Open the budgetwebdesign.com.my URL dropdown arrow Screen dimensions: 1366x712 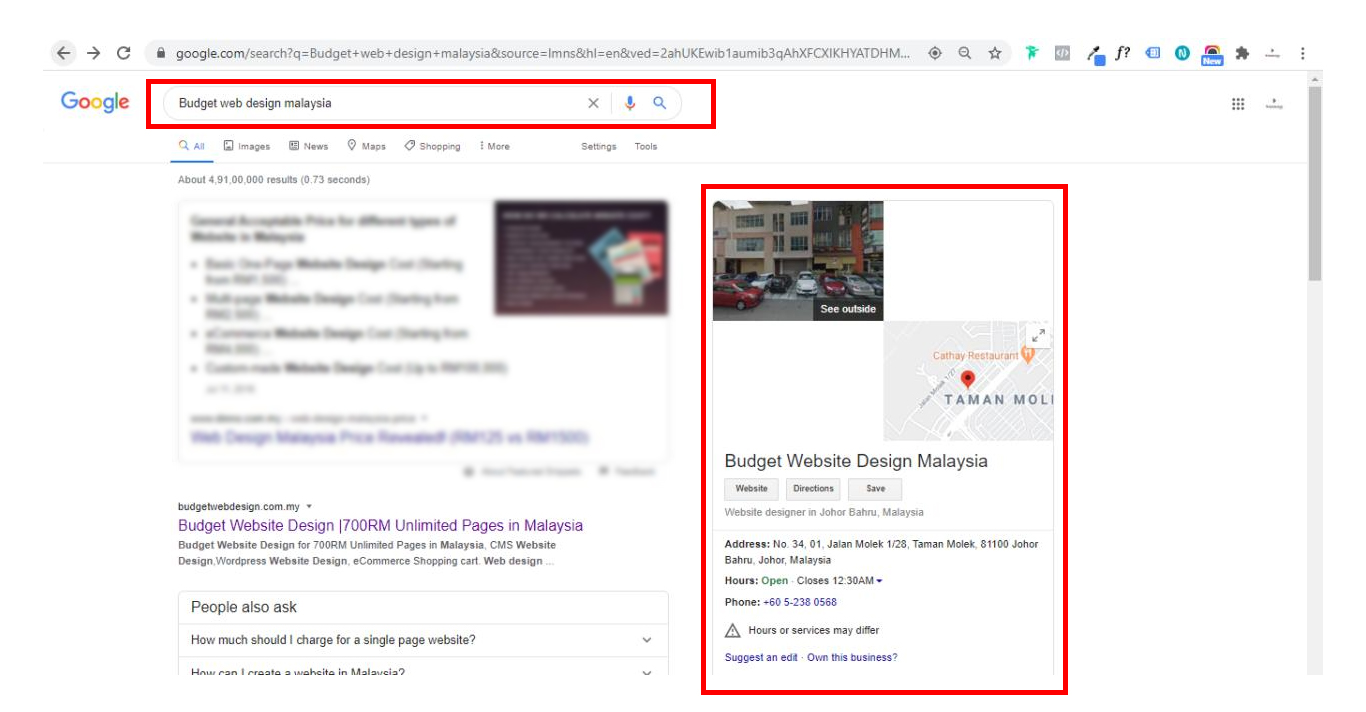click(310, 507)
